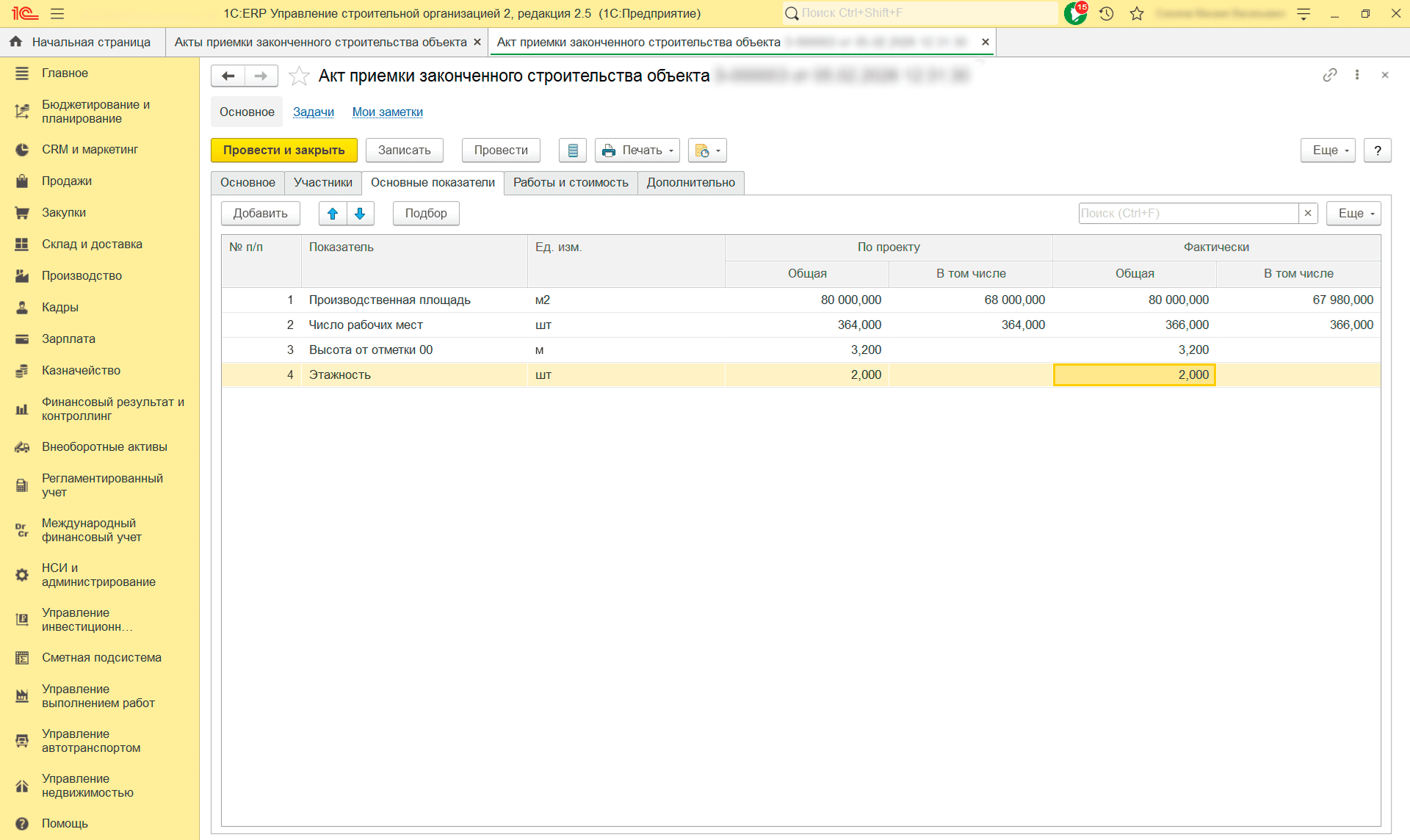Switch to Работы и стоимость tab
1410x840 pixels.
571,183
